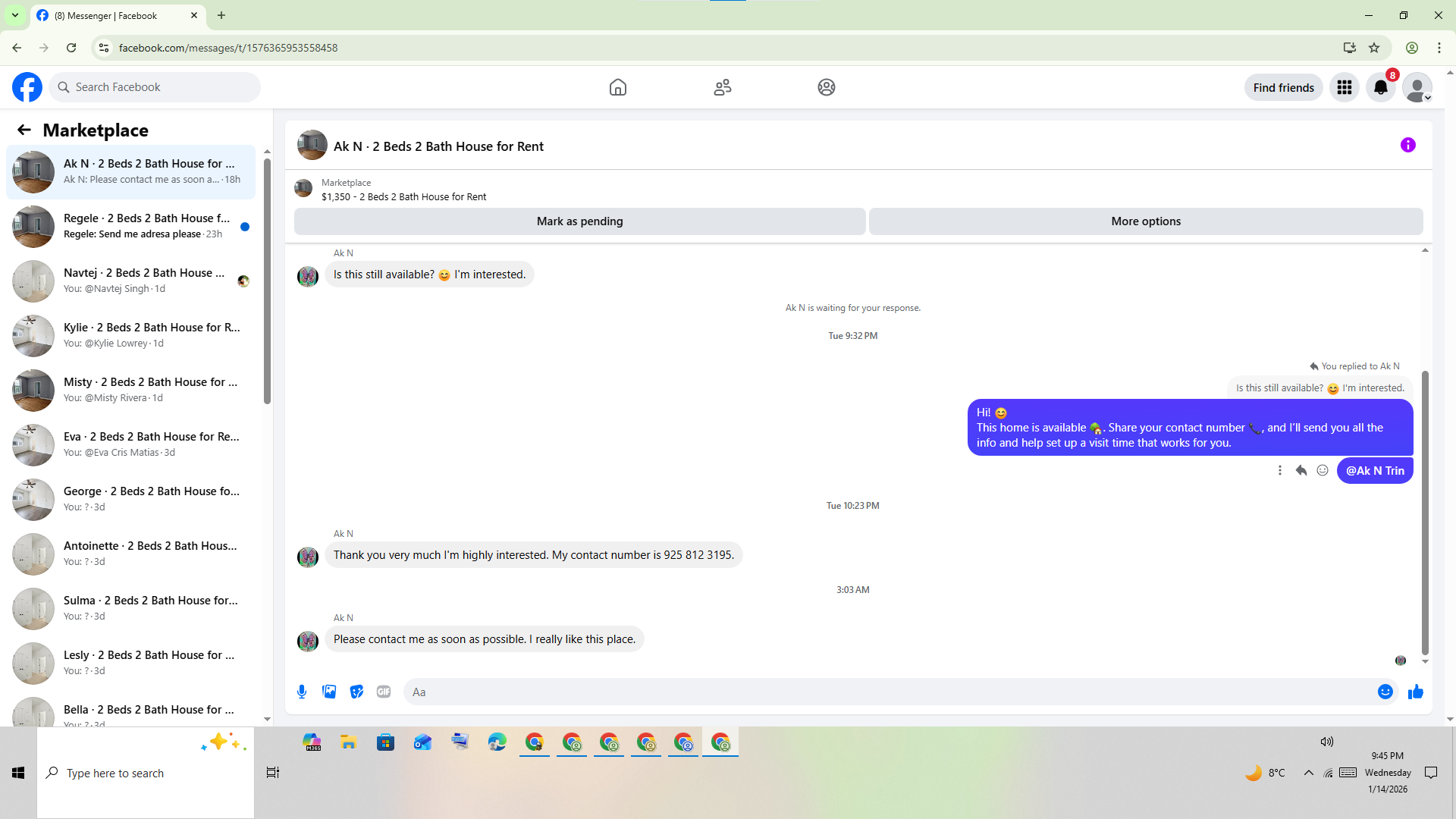This screenshot has height=819, width=1456.
Task: Click the Aa message input field
Action: point(887,692)
